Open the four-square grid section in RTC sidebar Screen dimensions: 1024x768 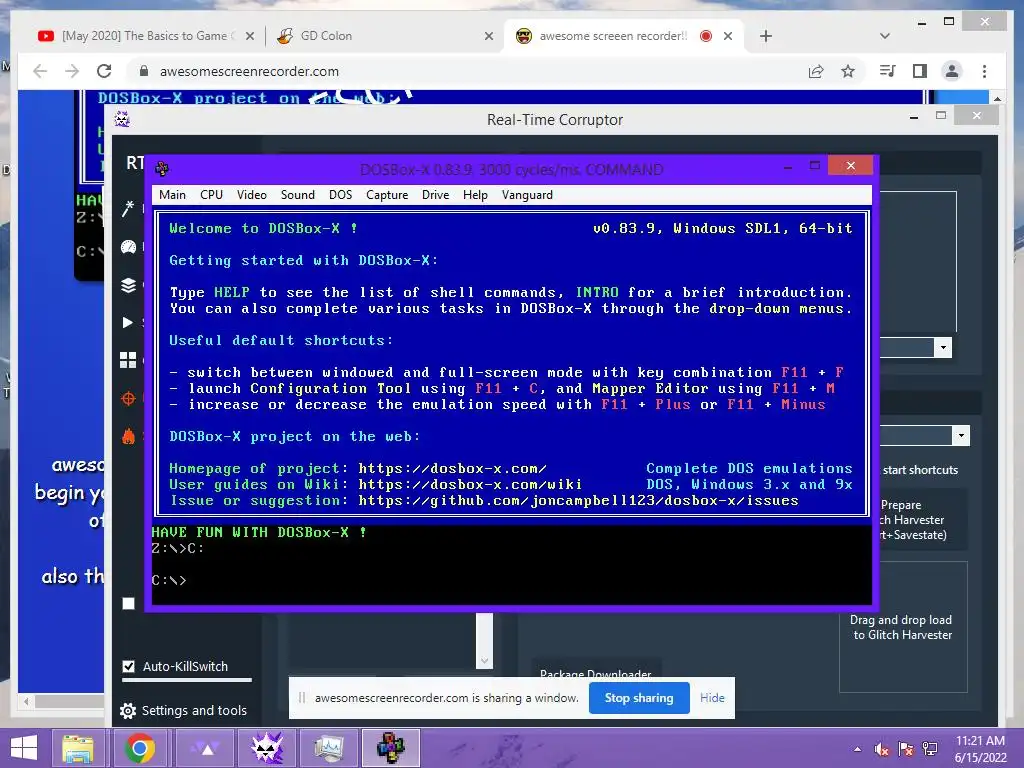click(128, 360)
